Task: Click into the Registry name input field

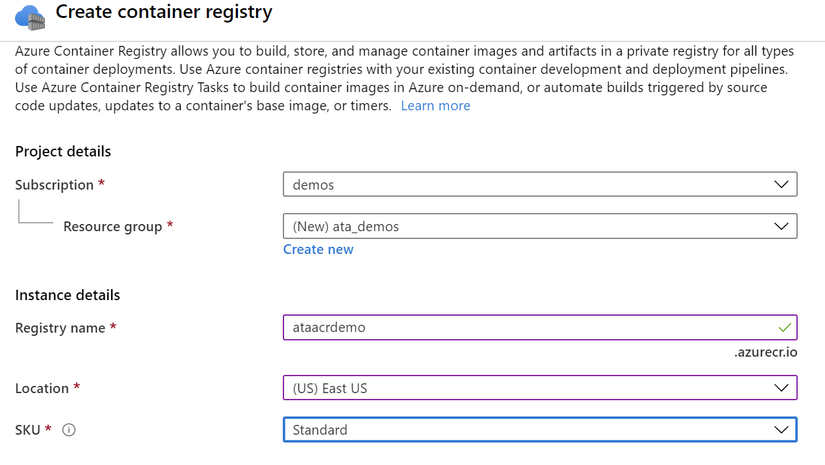Action: click(540, 328)
